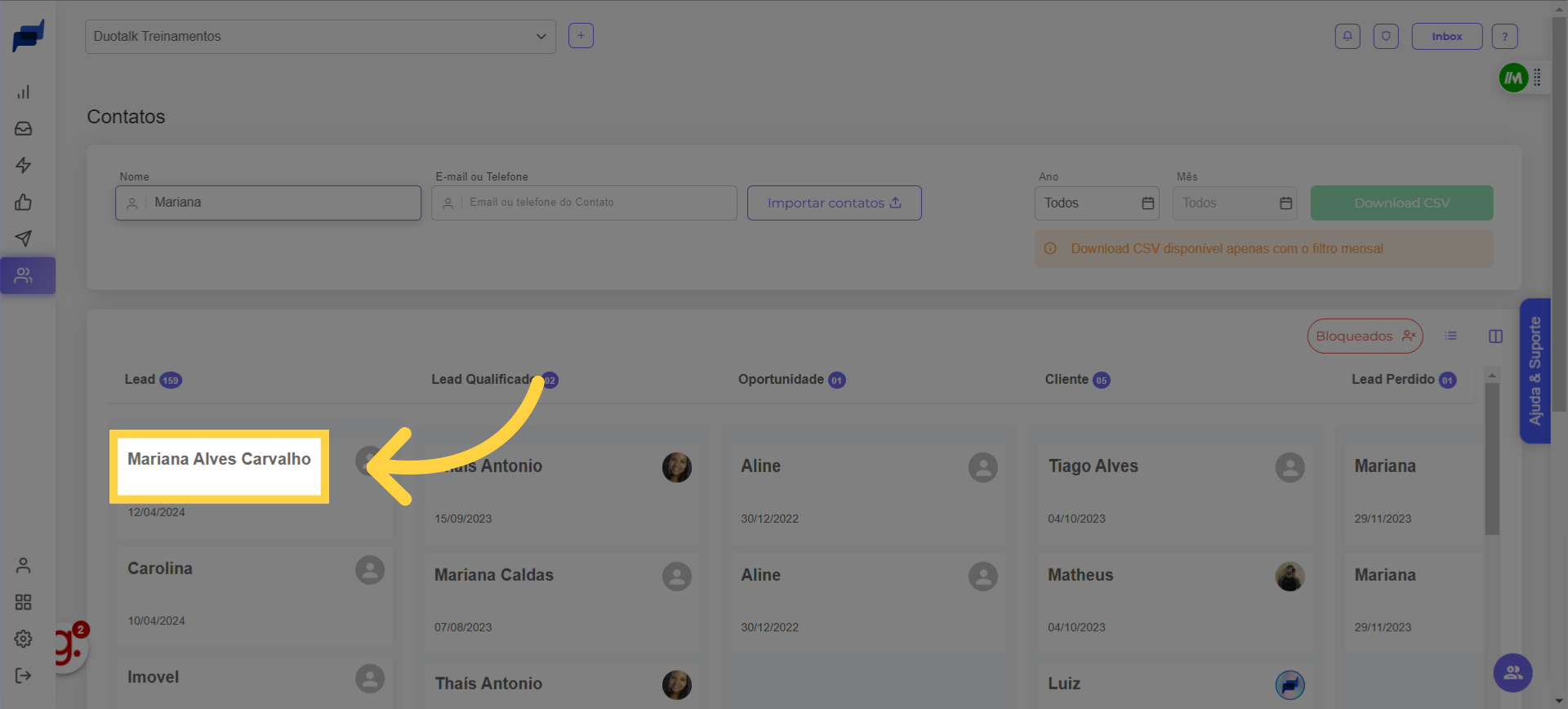
Task: Click the thumbs-up sidebar icon
Action: tap(24, 203)
